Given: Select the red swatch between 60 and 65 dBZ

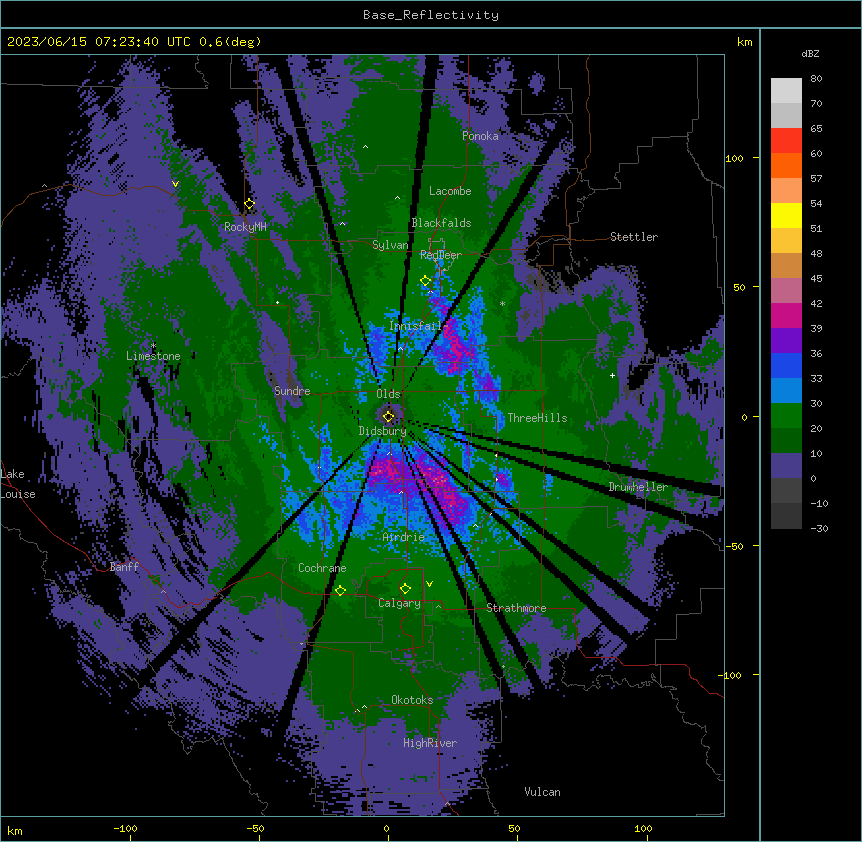Looking at the screenshot, I should click(786, 140).
